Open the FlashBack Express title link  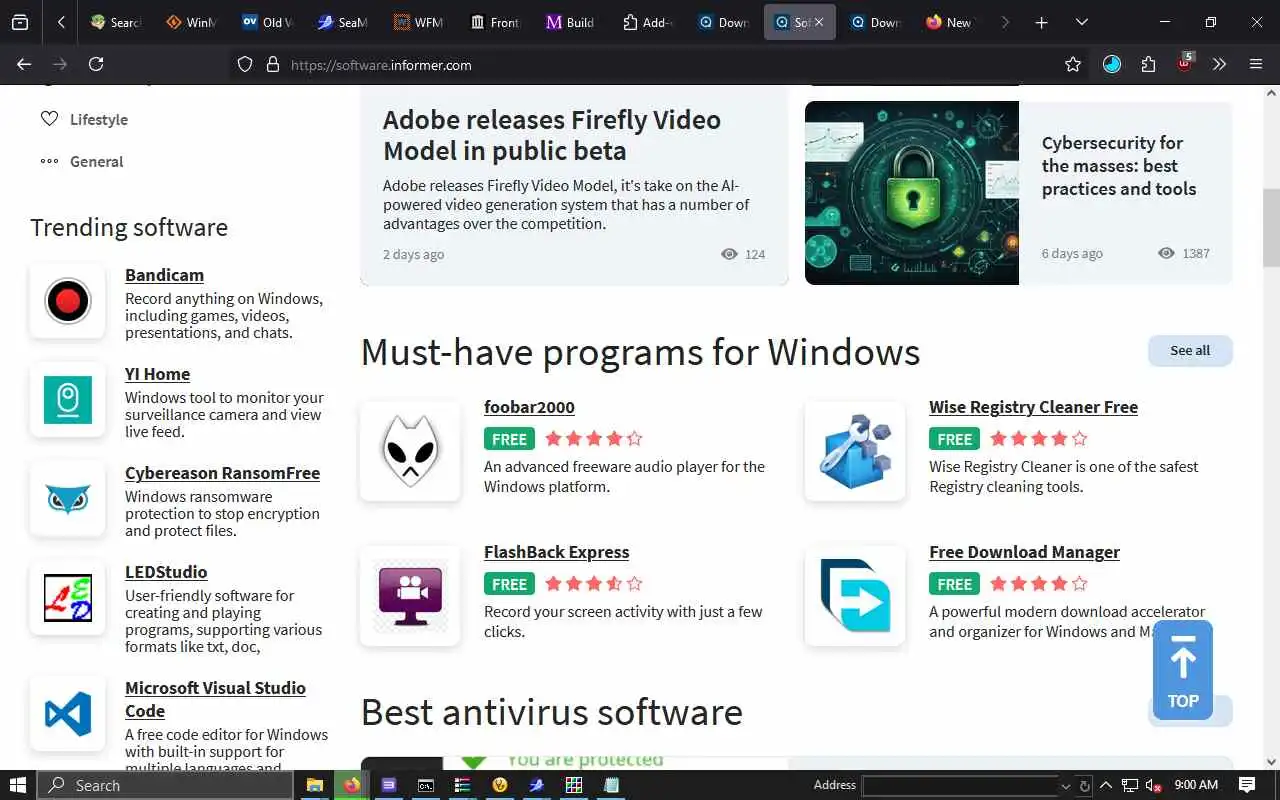click(556, 552)
